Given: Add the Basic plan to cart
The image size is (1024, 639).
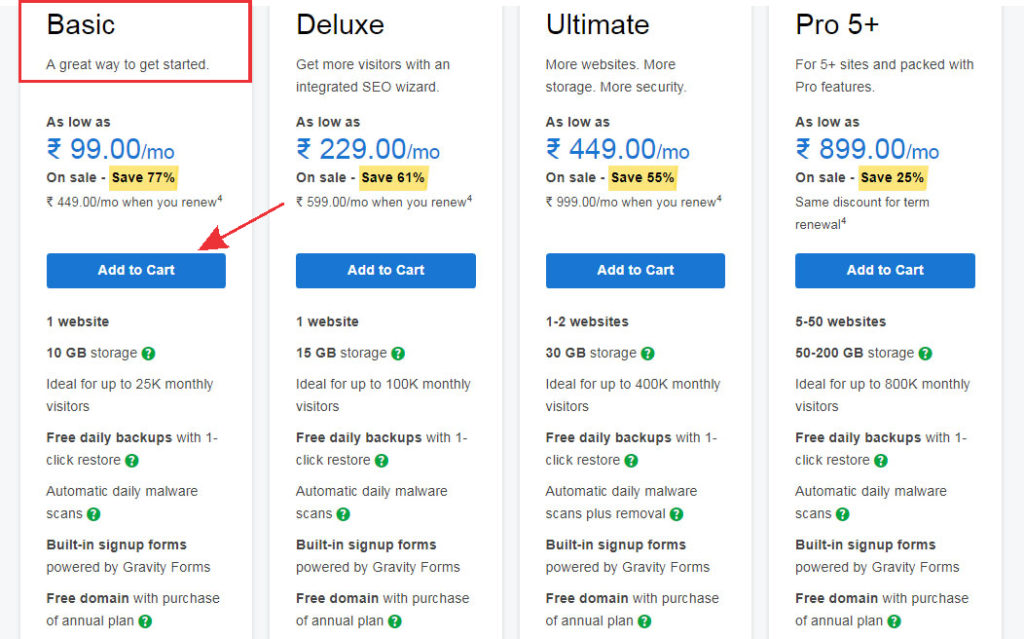Looking at the screenshot, I should 135,270.
